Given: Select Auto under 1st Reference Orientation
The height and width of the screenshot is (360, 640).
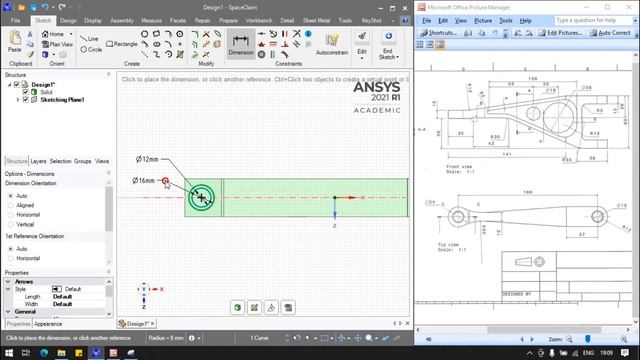Looking at the screenshot, I should [11, 249].
